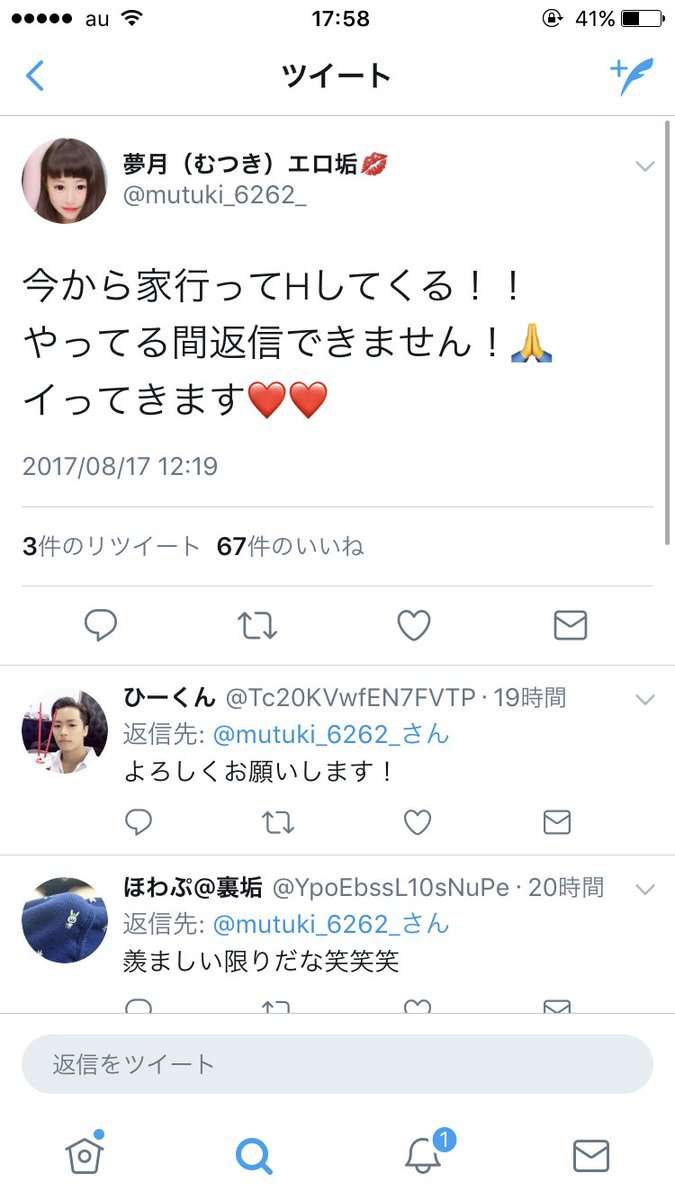Reply to the main tweet

[100, 626]
